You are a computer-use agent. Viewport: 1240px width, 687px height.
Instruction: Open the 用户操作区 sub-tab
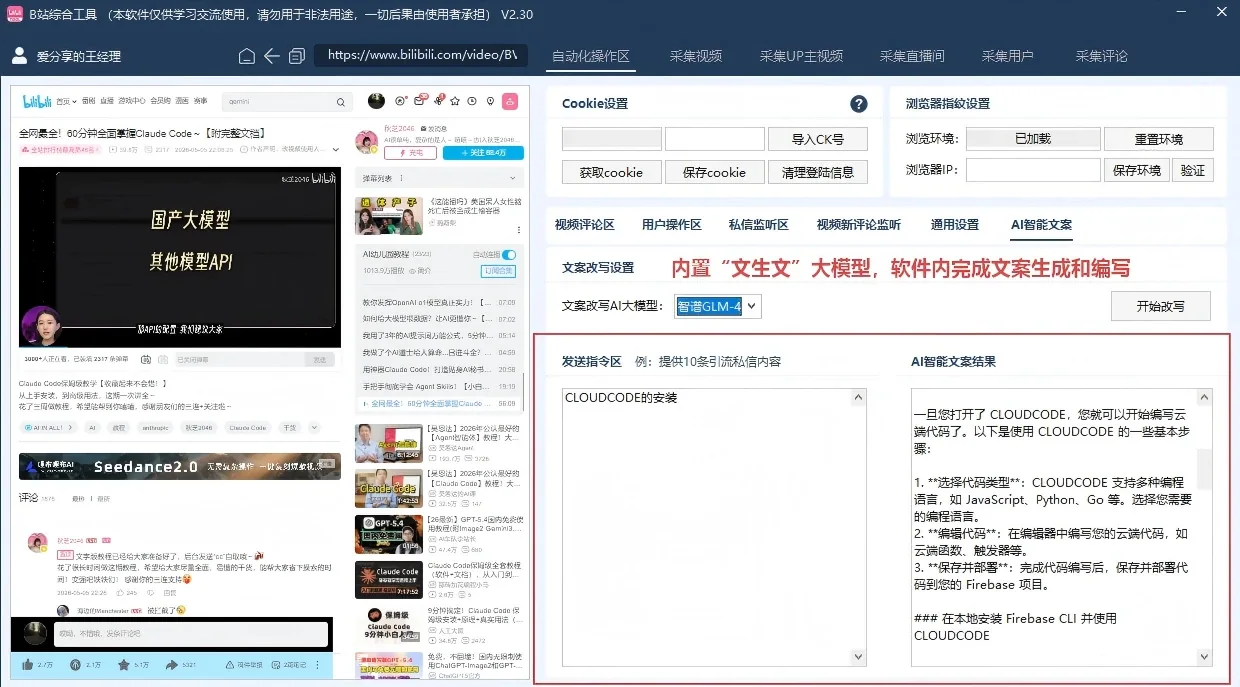[x=671, y=225]
